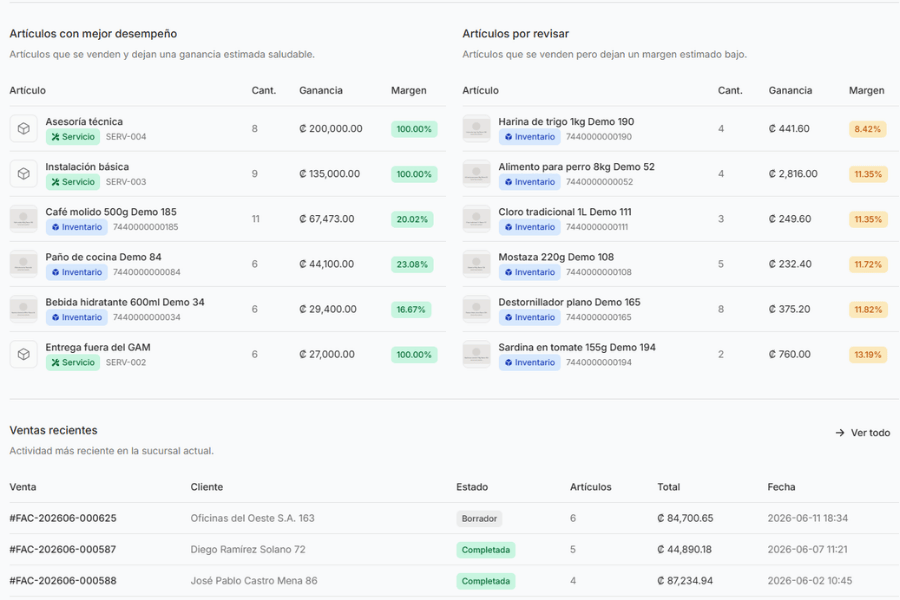Image resolution: width=900 pixels, height=600 pixels.
Task: Click the arrow icon next to Ver todo
Action: click(840, 433)
